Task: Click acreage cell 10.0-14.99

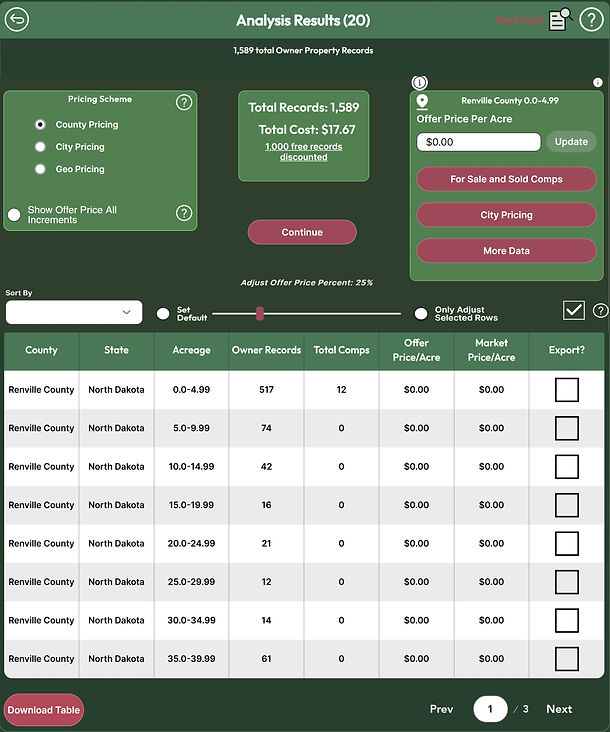Action: [x=191, y=467]
